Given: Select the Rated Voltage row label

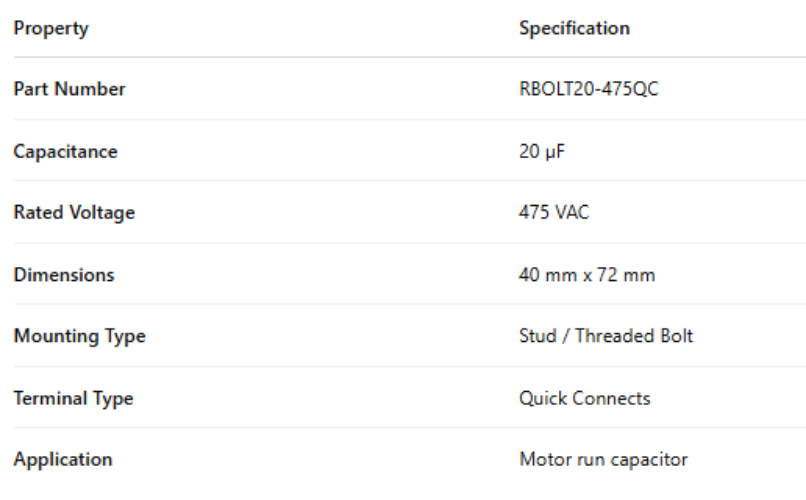Looking at the screenshot, I should 73,213.
